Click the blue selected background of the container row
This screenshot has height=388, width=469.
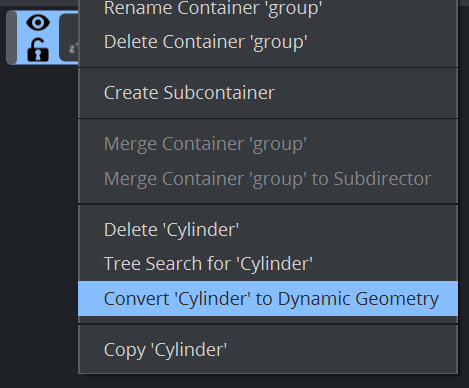pyautogui.click(x=54, y=37)
